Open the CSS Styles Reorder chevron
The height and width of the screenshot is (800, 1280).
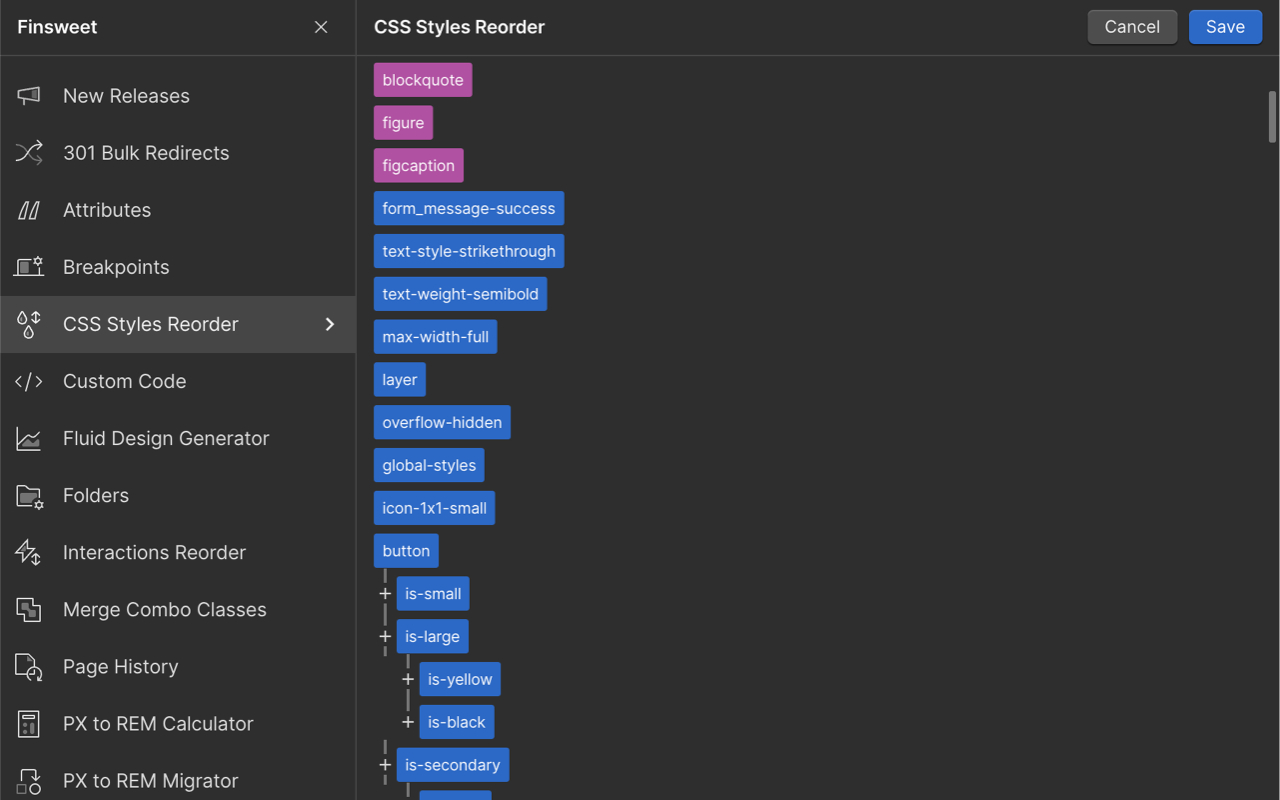329,324
